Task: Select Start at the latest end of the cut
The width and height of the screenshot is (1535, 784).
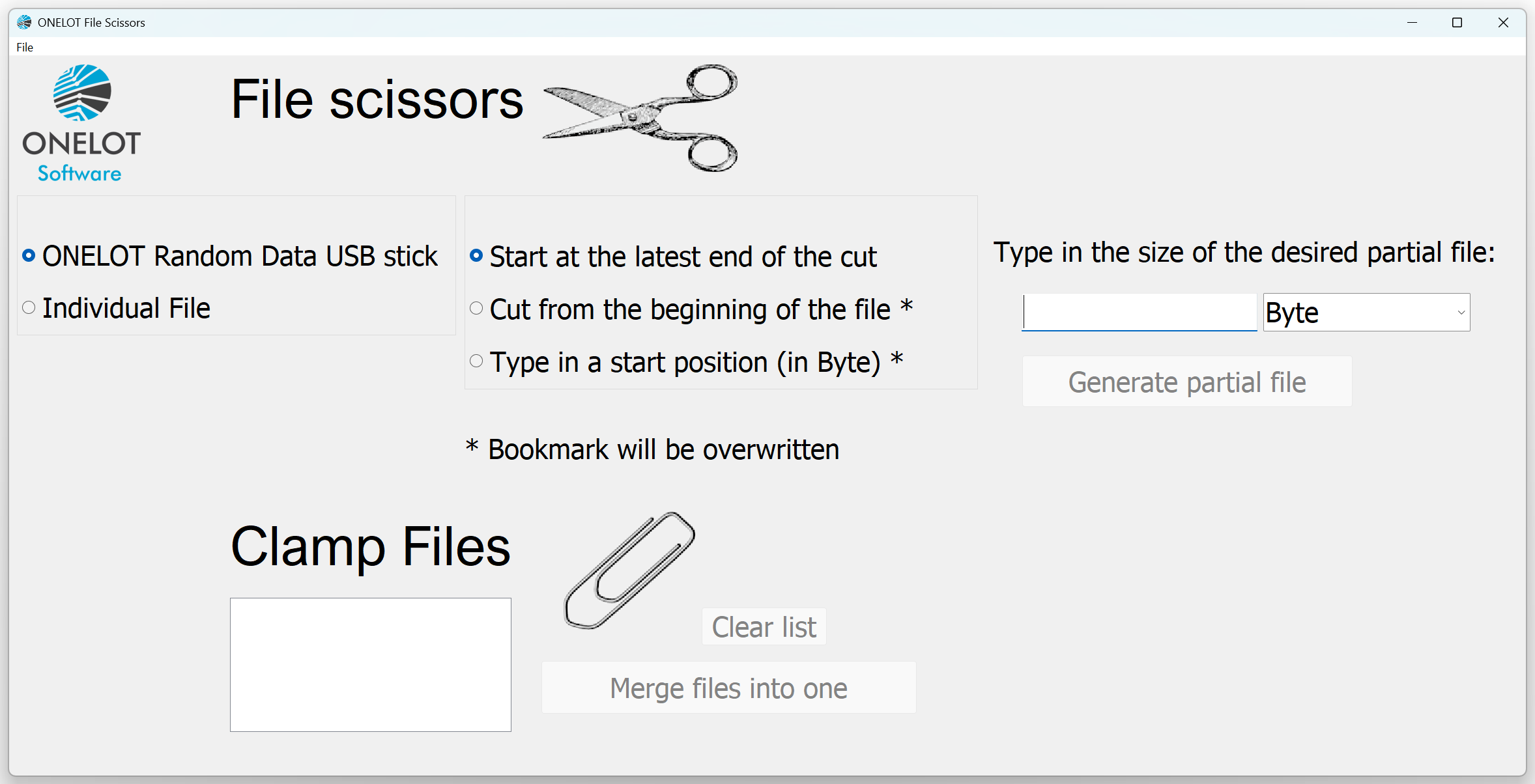Action: click(674, 257)
